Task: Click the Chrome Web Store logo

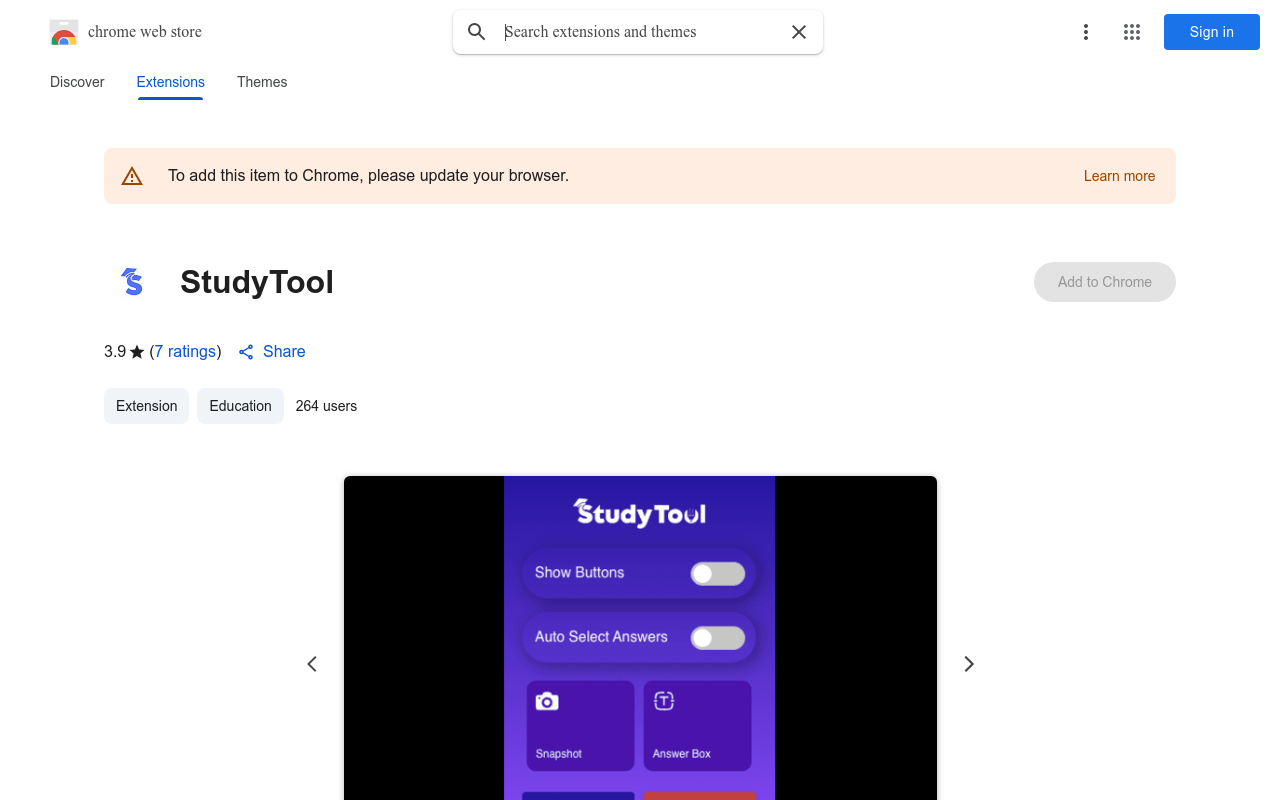Action: point(64,32)
